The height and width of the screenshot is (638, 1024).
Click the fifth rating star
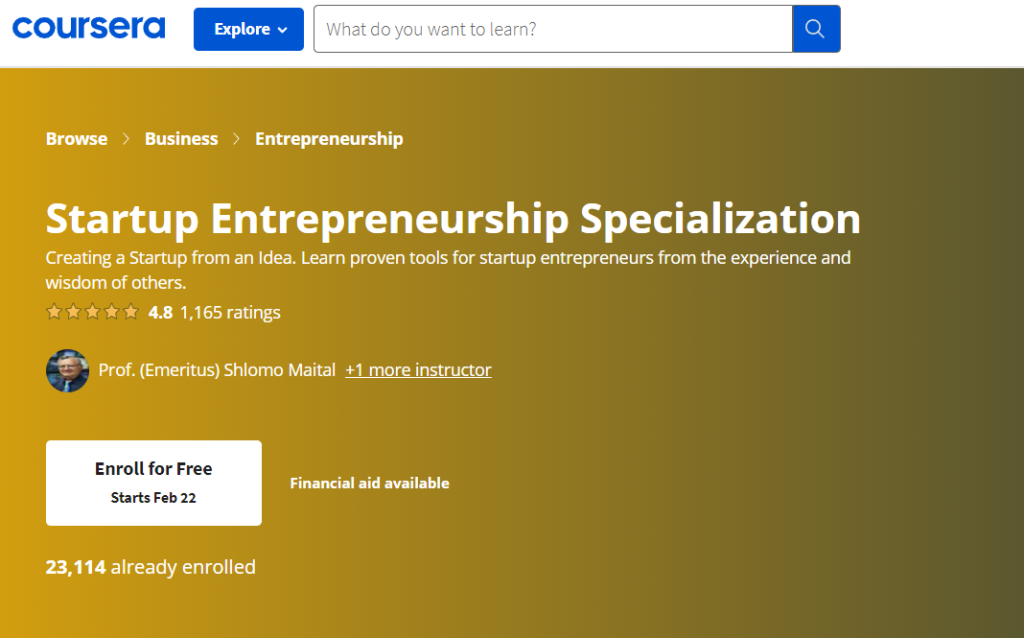coord(131,312)
